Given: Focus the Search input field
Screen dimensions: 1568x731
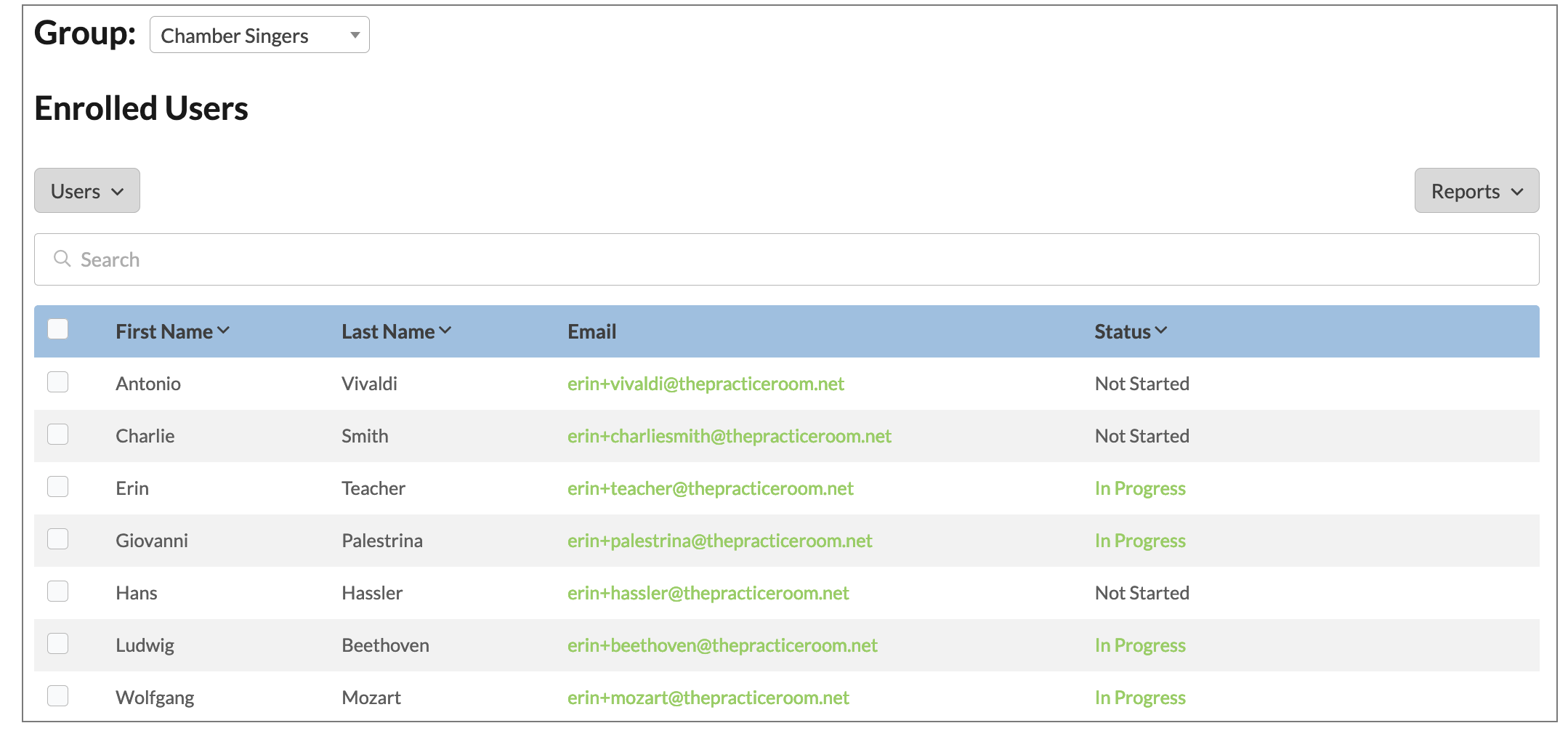Looking at the screenshot, I should point(799,259).
